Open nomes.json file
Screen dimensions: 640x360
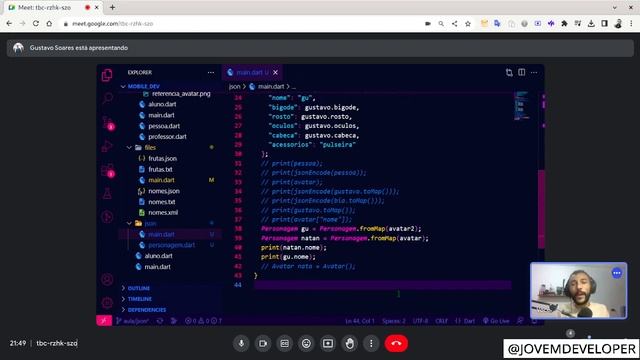(x=164, y=191)
